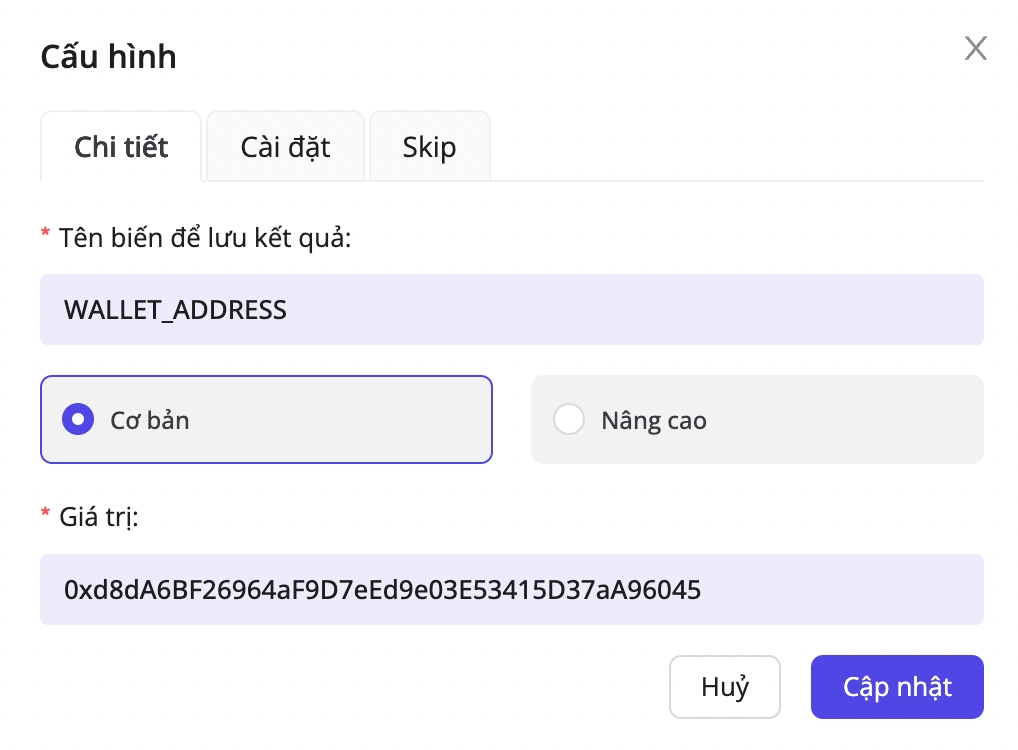The width and height of the screenshot is (1018, 750).
Task: Click the red asterisk beside Giá trị
Action: [45, 514]
